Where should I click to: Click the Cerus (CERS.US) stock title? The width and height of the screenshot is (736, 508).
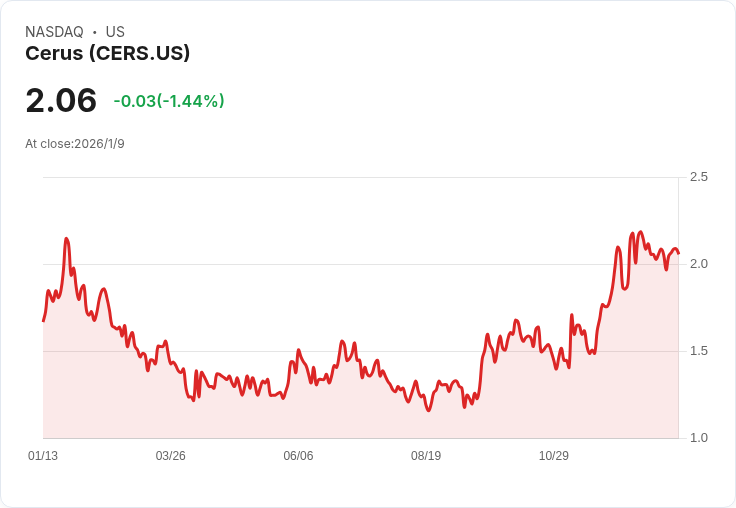(107, 53)
